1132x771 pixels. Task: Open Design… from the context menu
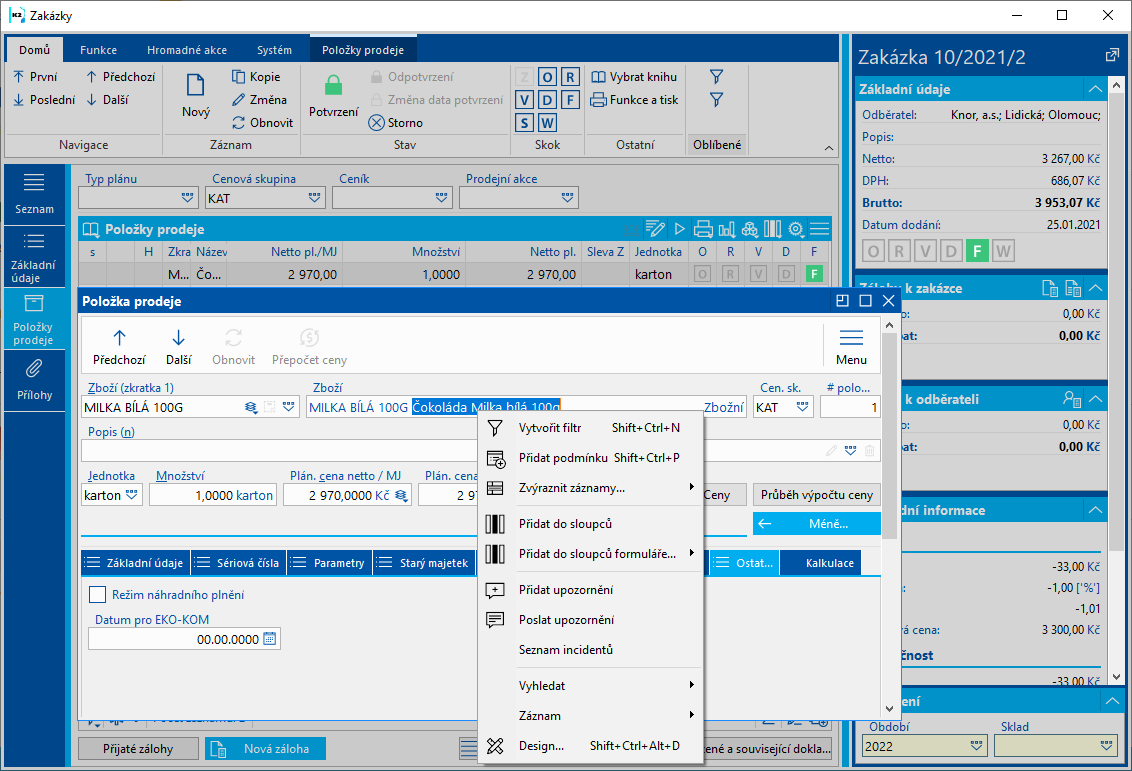pos(591,746)
